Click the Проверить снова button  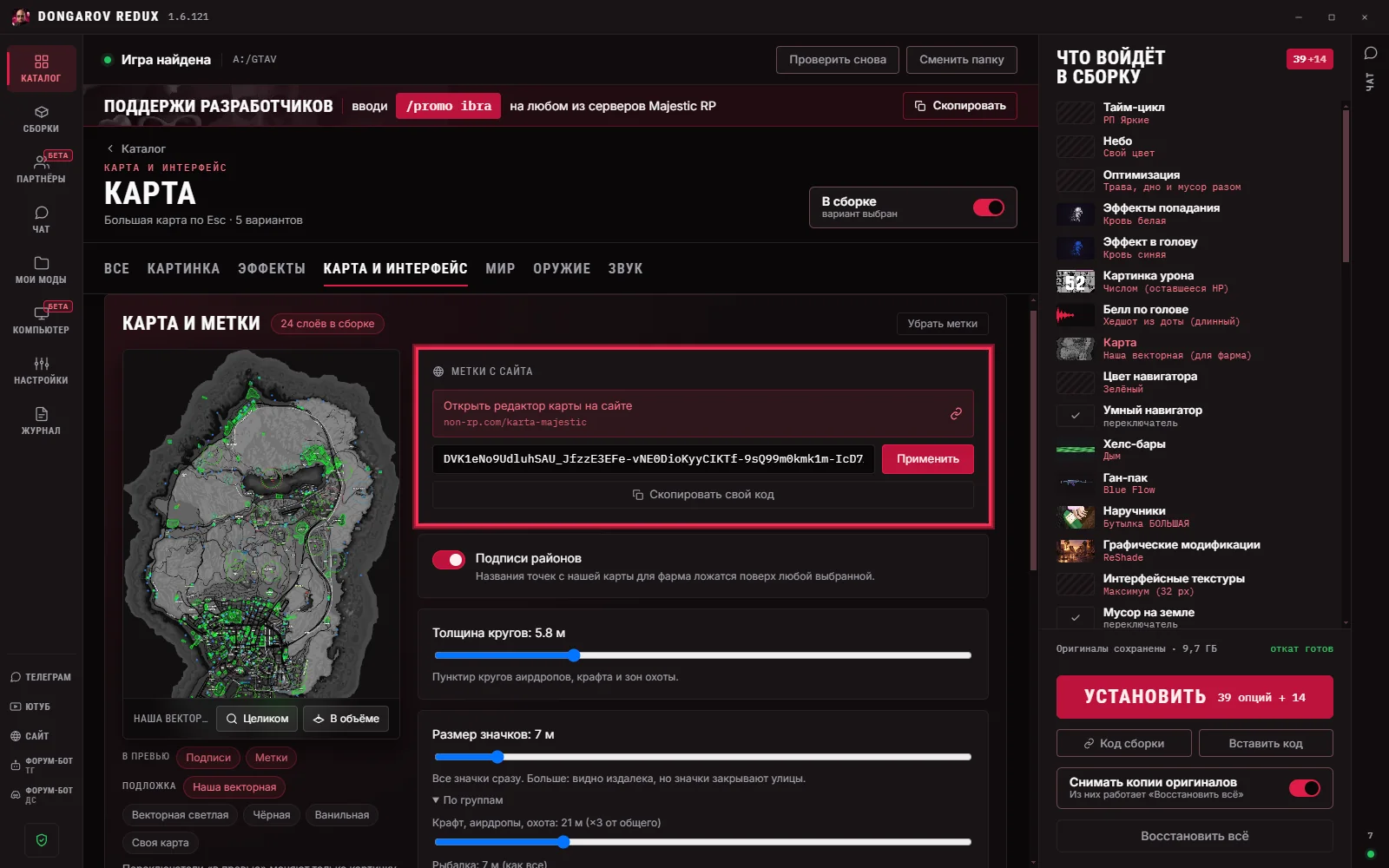[838, 60]
